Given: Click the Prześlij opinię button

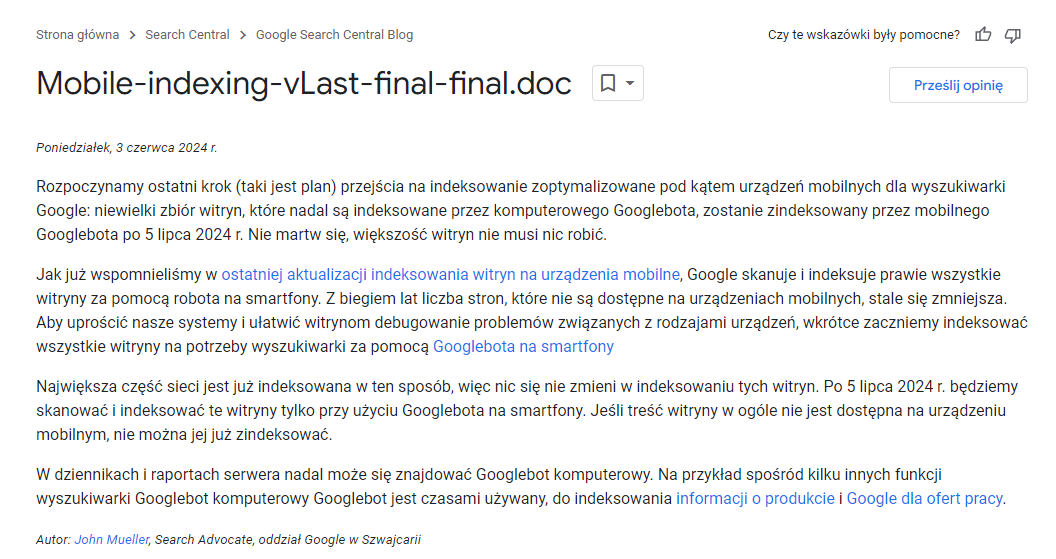Looking at the screenshot, I should click(x=957, y=85).
